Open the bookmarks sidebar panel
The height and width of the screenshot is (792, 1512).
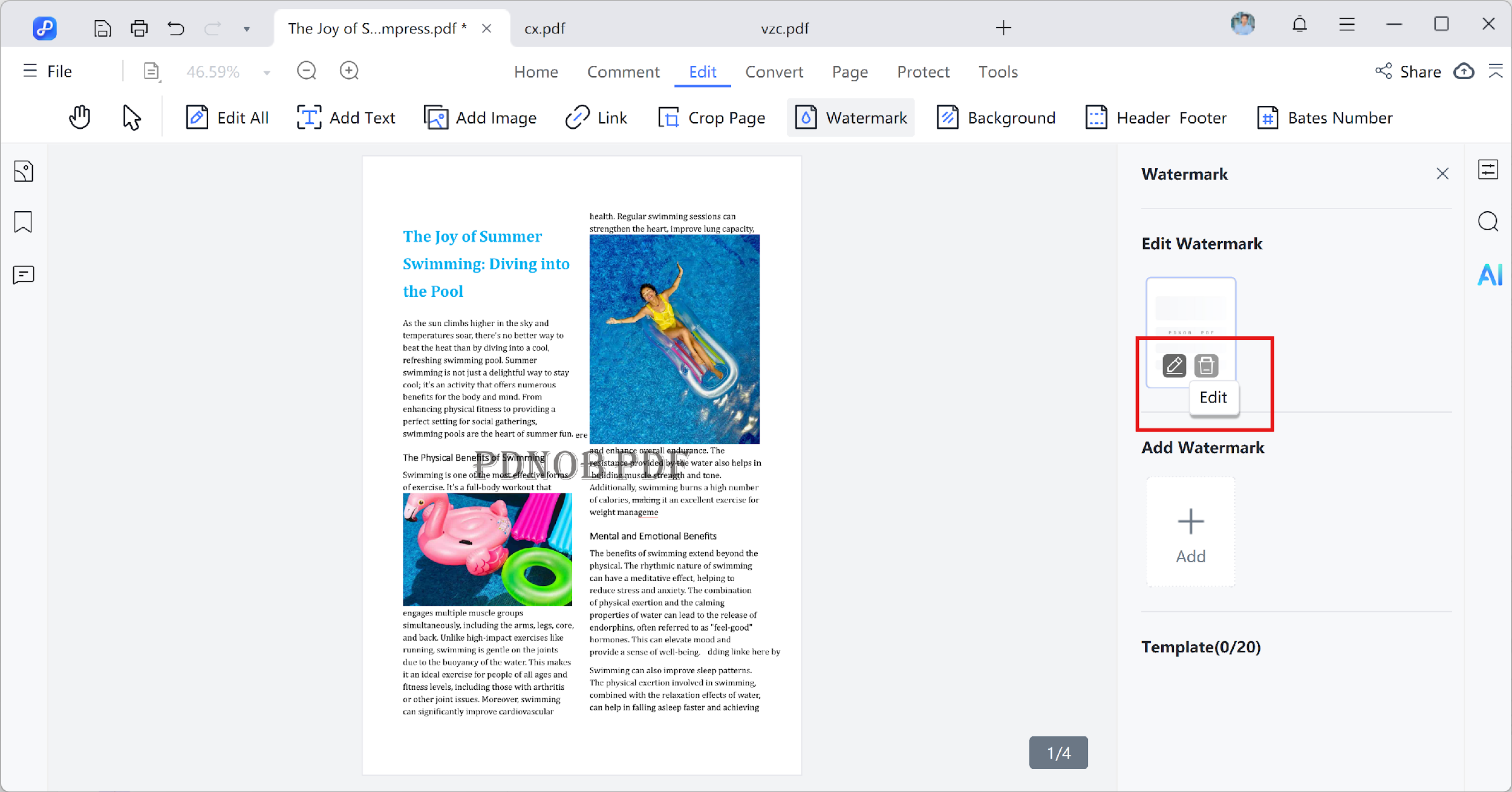coord(23,222)
